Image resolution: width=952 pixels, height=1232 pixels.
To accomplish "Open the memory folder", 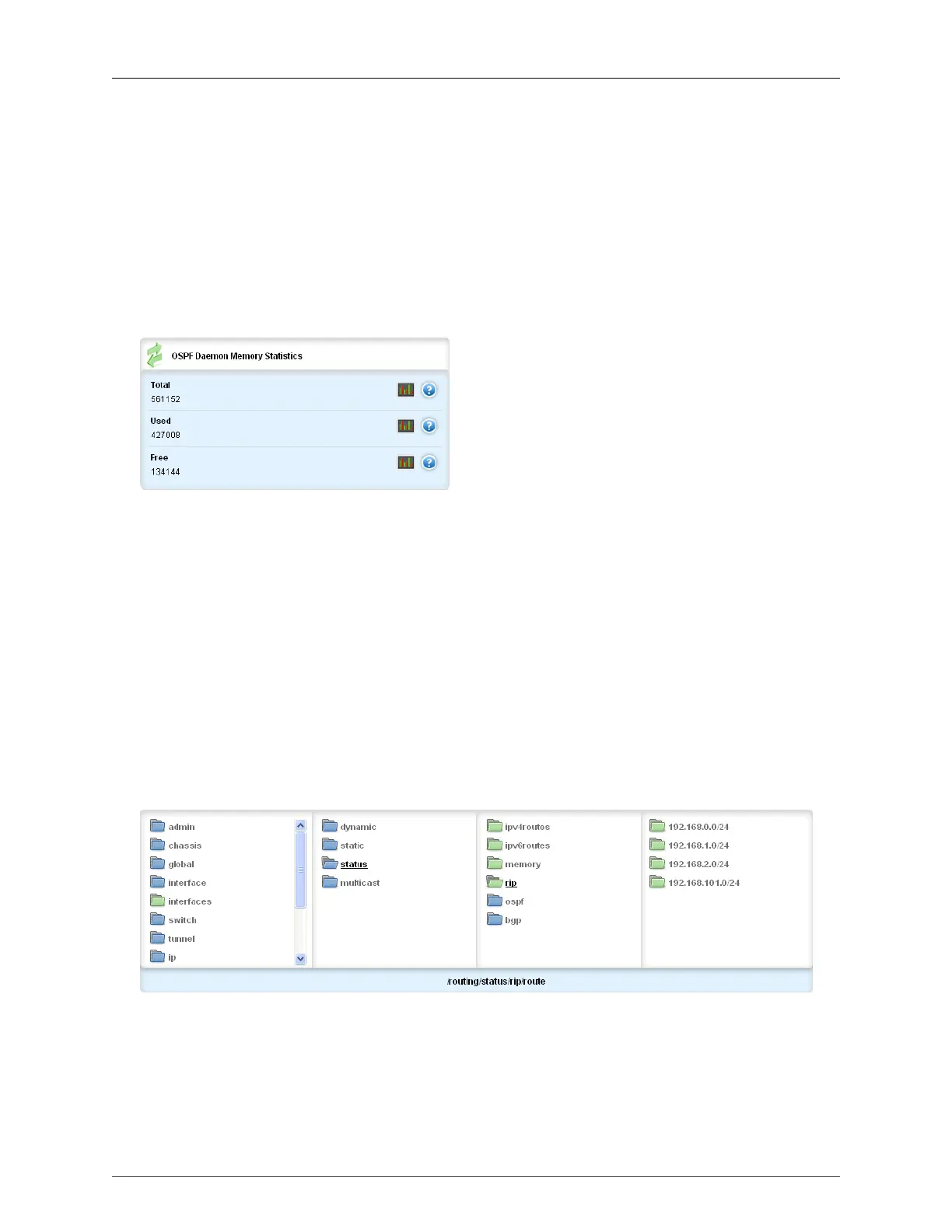I will tap(514, 863).
